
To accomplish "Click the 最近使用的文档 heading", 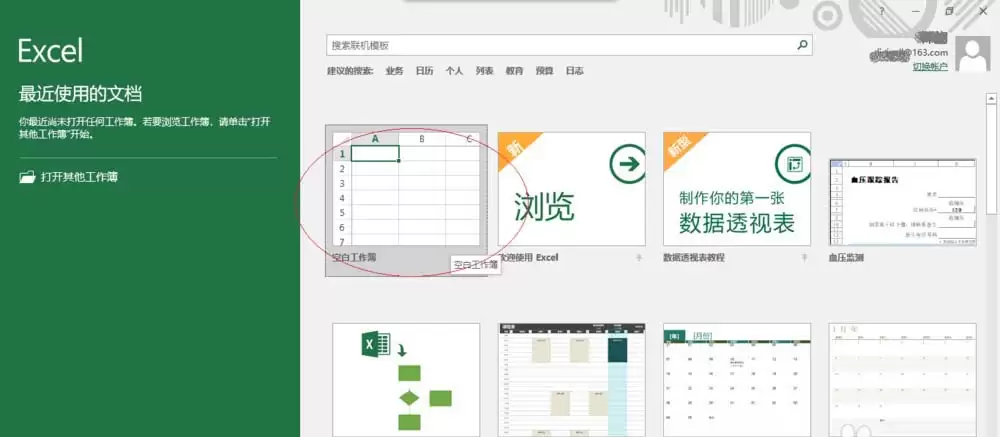I will (x=80, y=94).
